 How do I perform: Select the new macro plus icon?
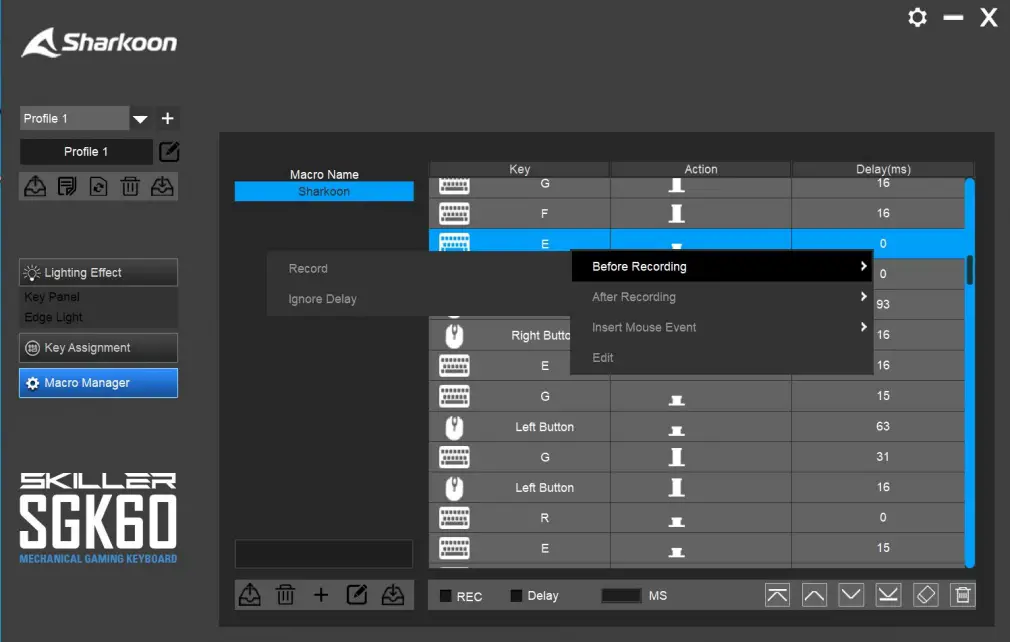pos(321,594)
